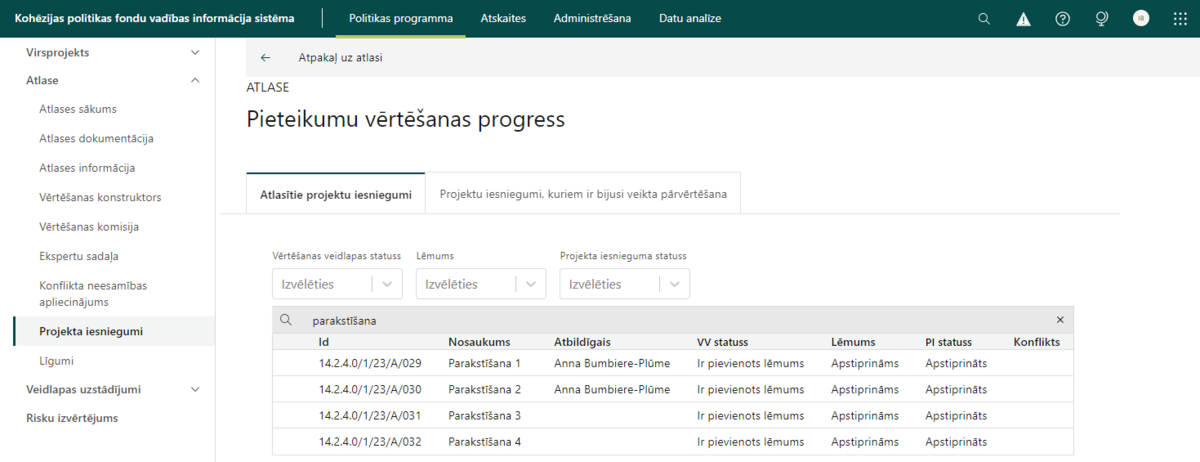Switch to the pārvērtēšana projects tab
Image resolution: width=1200 pixels, height=462 pixels.
[583, 194]
